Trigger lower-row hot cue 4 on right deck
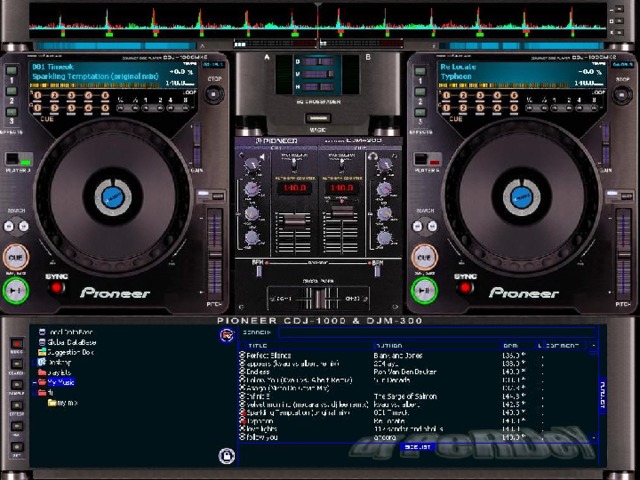 pyautogui.click(x=497, y=108)
